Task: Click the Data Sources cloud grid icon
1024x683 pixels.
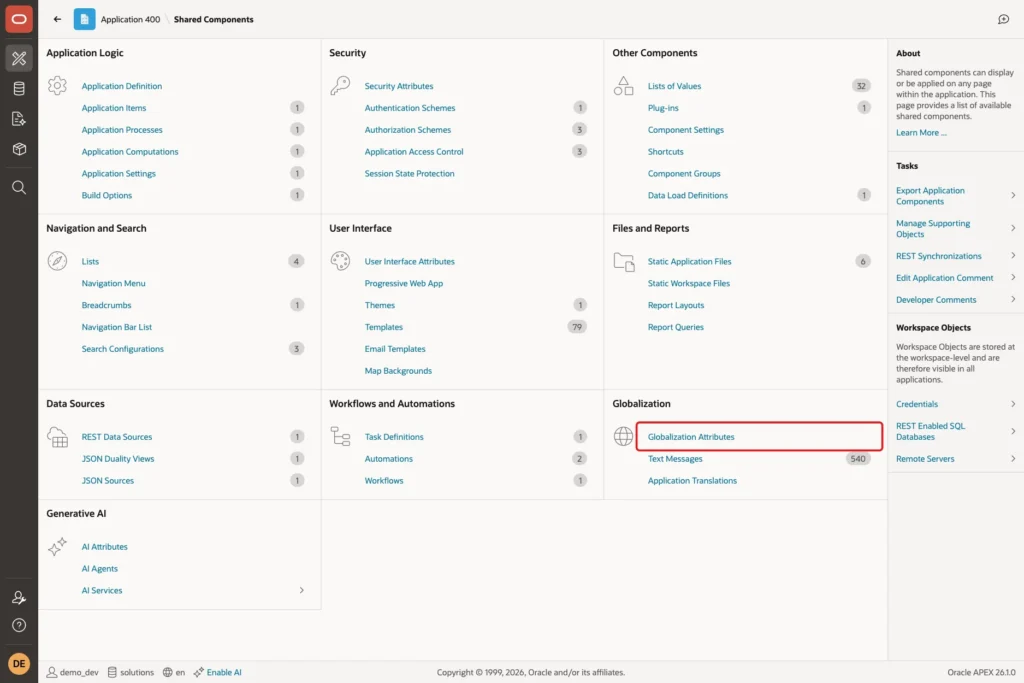Action: (x=57, y=437)
